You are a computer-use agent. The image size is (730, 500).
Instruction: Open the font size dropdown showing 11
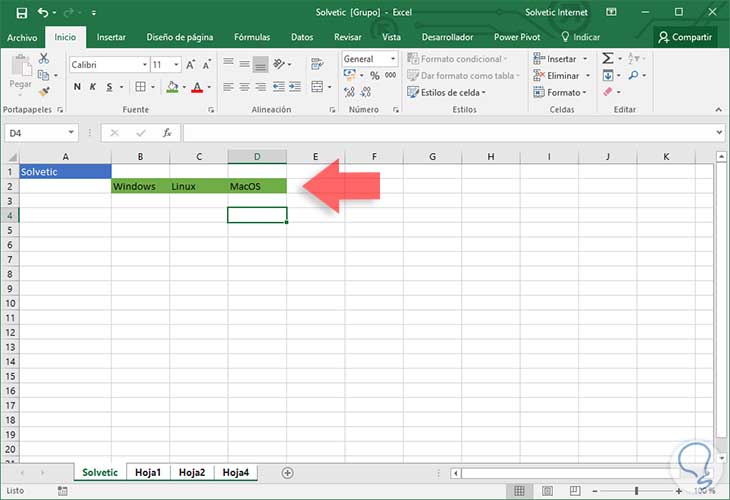click(x=176, y=65)
